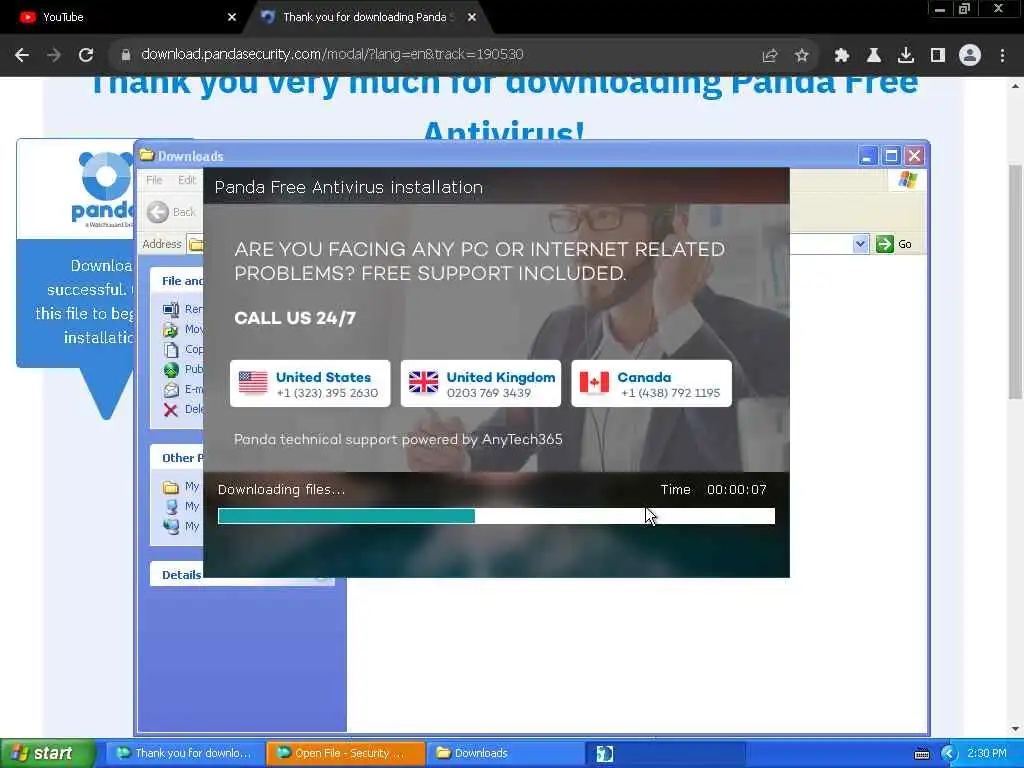Viewport: 1024px width, 768px height.
Task: Click the Go button in Downloads window
Action: (895, 244)
